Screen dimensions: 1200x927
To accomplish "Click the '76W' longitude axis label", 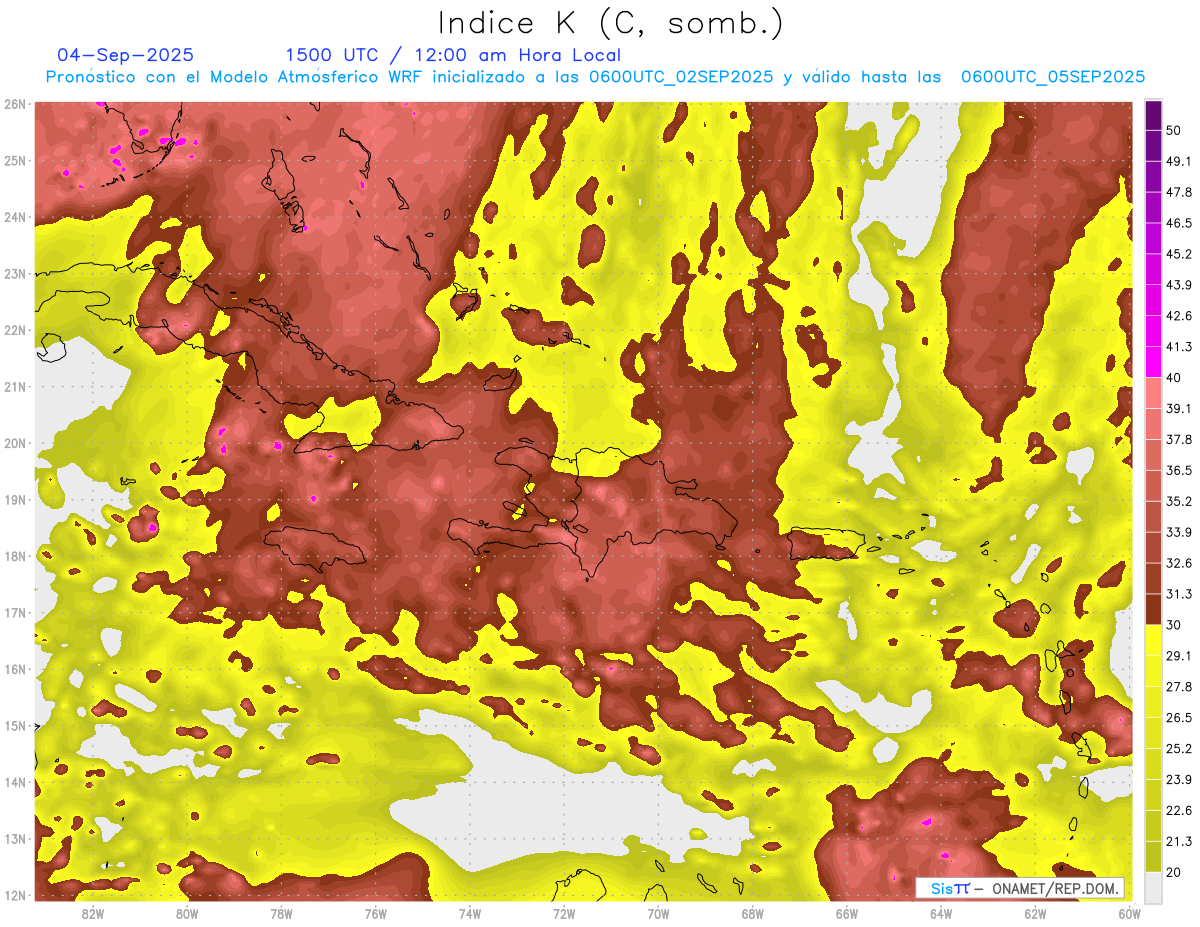I will click(375, 913).
